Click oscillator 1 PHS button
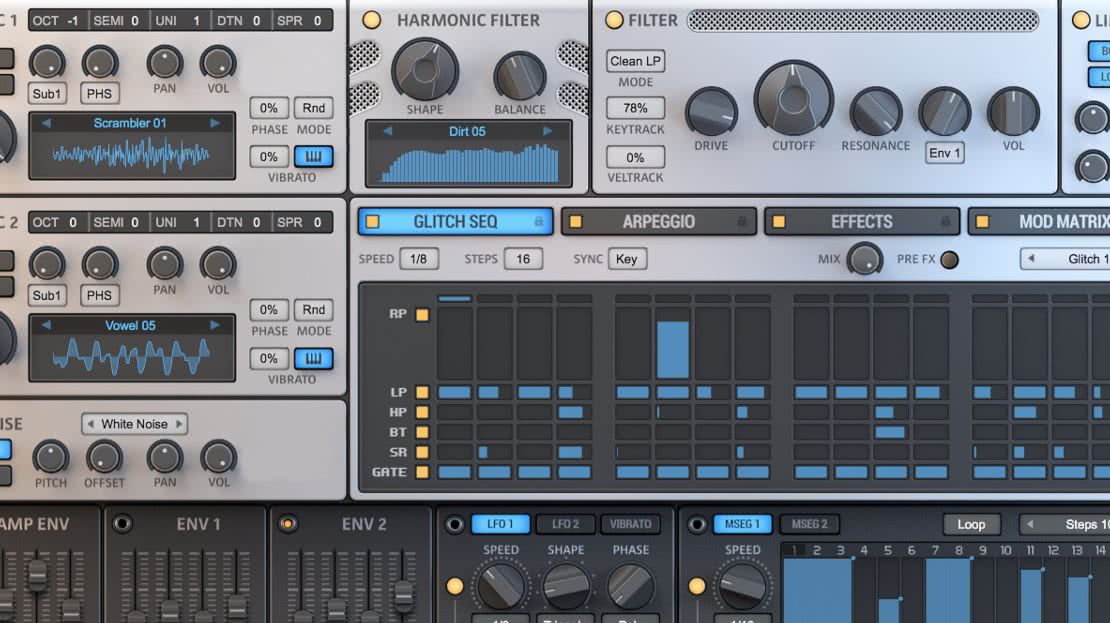1110x623 pixels. click(99, 93)
